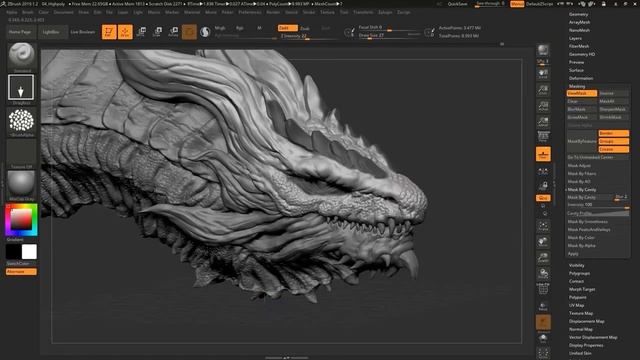
Task: Click the SharpenMask button
Action: point(613,109)
